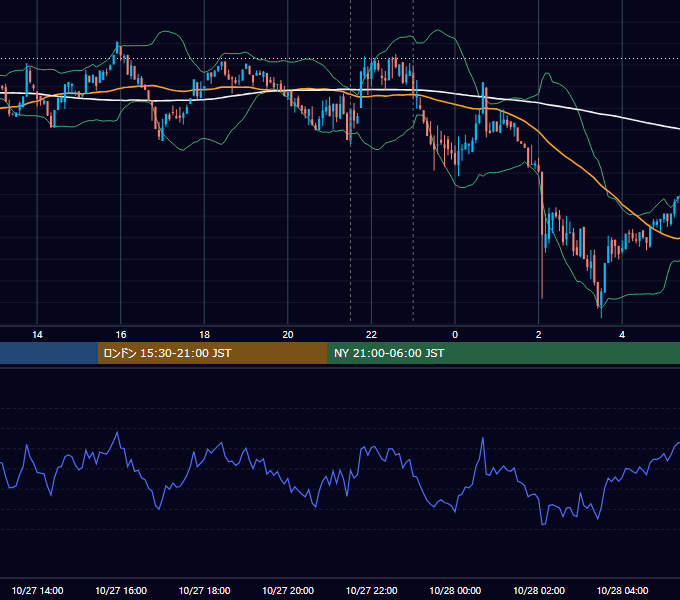This screenshot has width=680, height=600.
Task: Click the 10/28 02:00 date label
Action: 539,590
